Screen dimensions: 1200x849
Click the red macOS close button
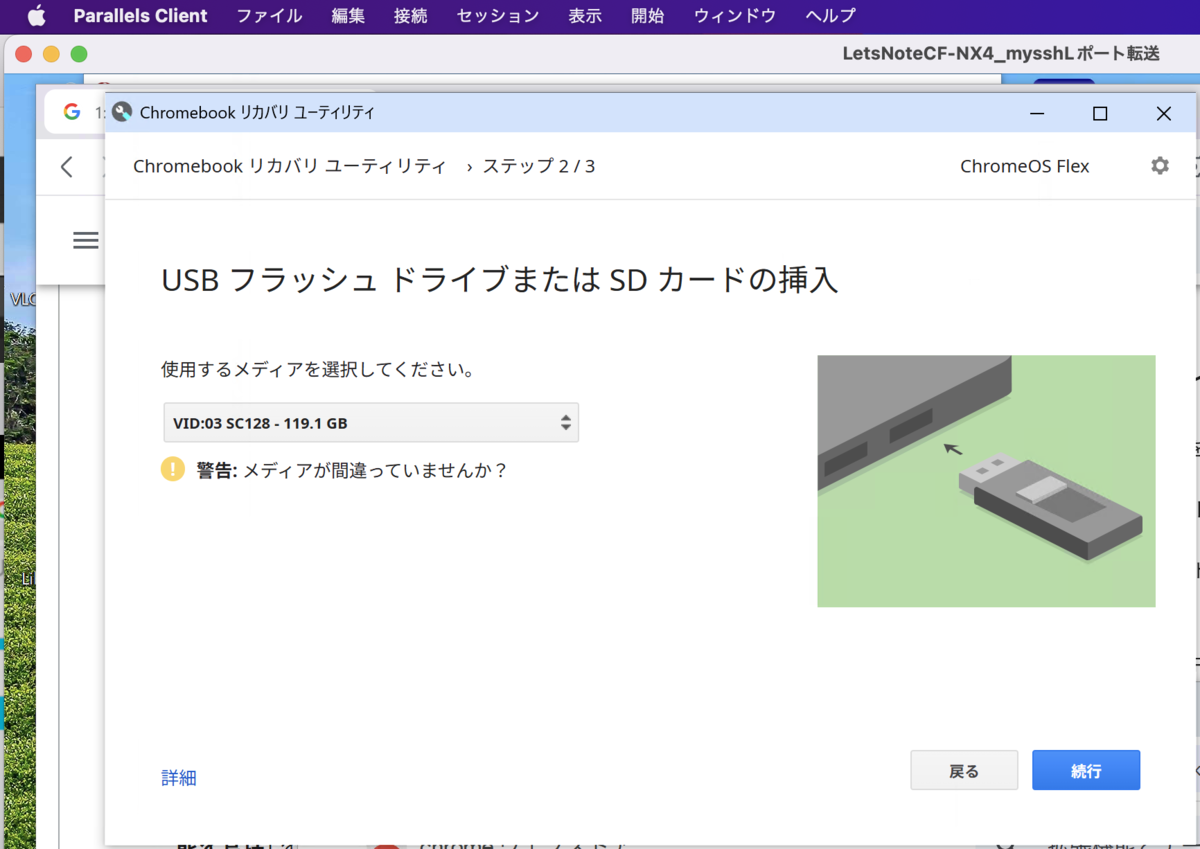(x=24, y=54)
